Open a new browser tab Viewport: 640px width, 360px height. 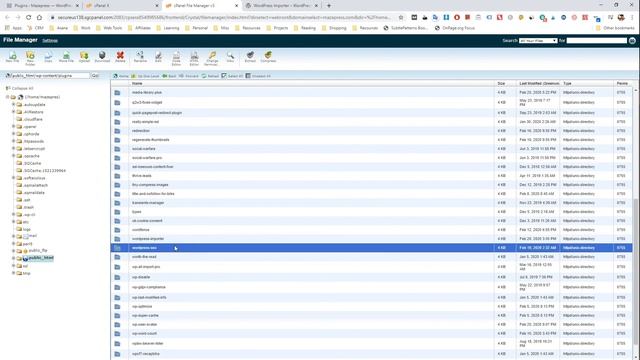329,6
